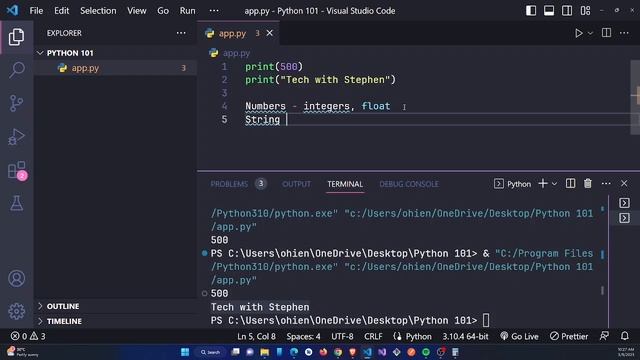Switch to the PROBLEMS tab
Viewport: 640px width, 360px height.
(229, 184)
